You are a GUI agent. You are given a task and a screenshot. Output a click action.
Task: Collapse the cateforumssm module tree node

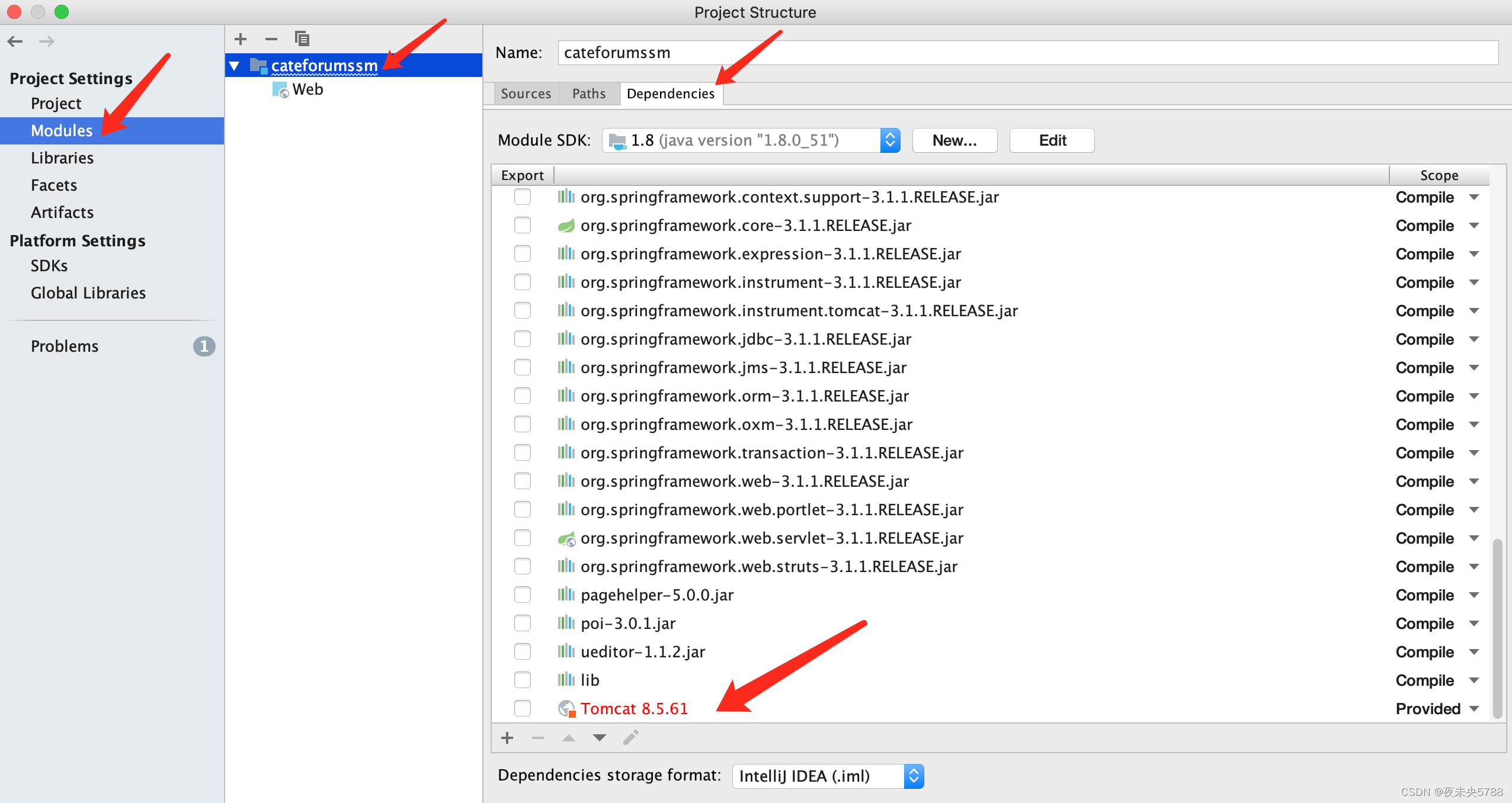(235, 66)
